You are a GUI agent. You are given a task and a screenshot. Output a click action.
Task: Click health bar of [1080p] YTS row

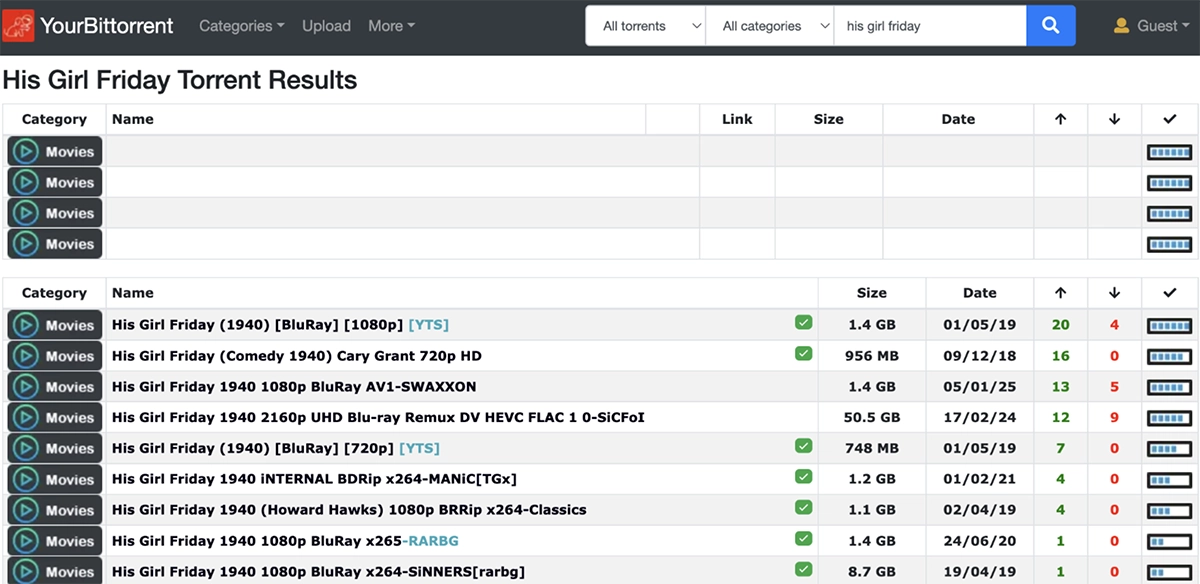coord(1170,325)
